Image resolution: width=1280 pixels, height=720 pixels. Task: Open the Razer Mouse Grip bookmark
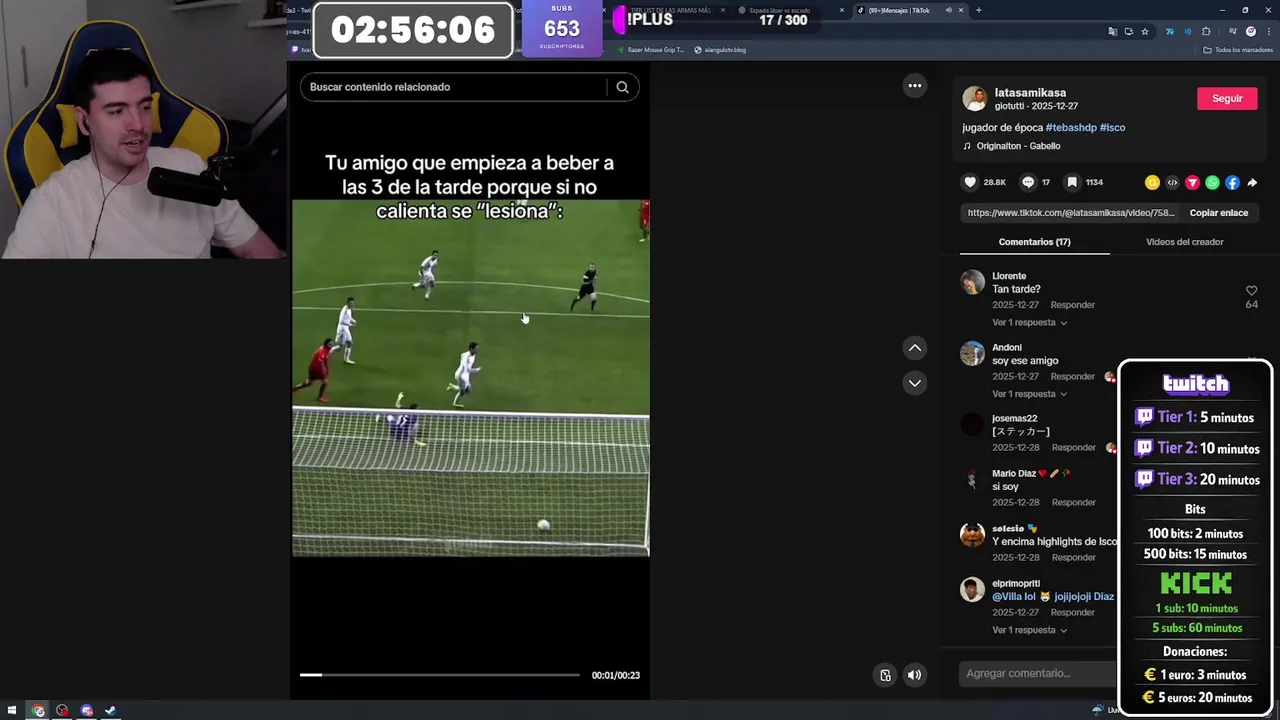(x=651, y=50)
